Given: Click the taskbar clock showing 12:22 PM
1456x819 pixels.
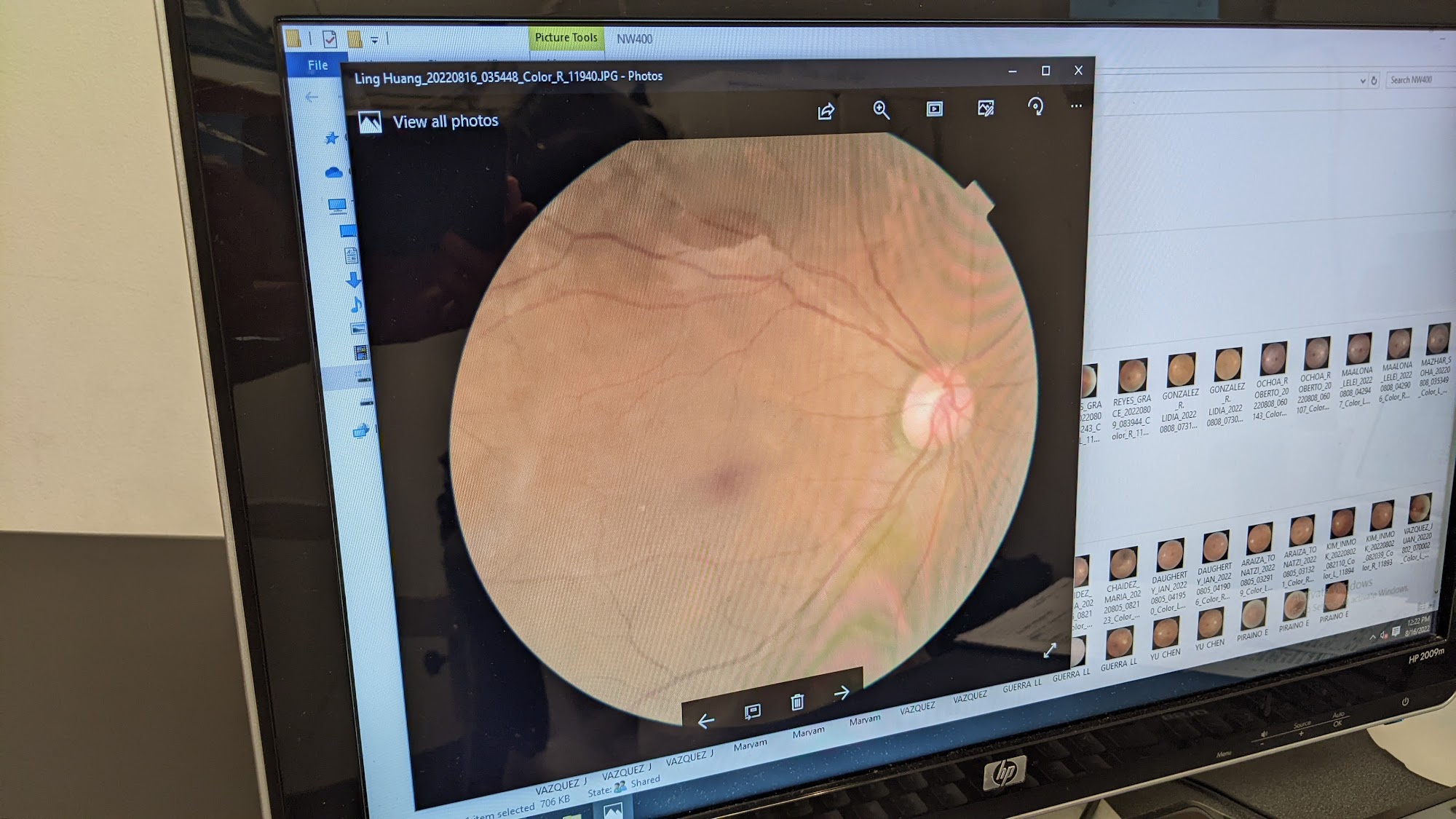Looking at the screenshot, I should (x=1418, y=626).
